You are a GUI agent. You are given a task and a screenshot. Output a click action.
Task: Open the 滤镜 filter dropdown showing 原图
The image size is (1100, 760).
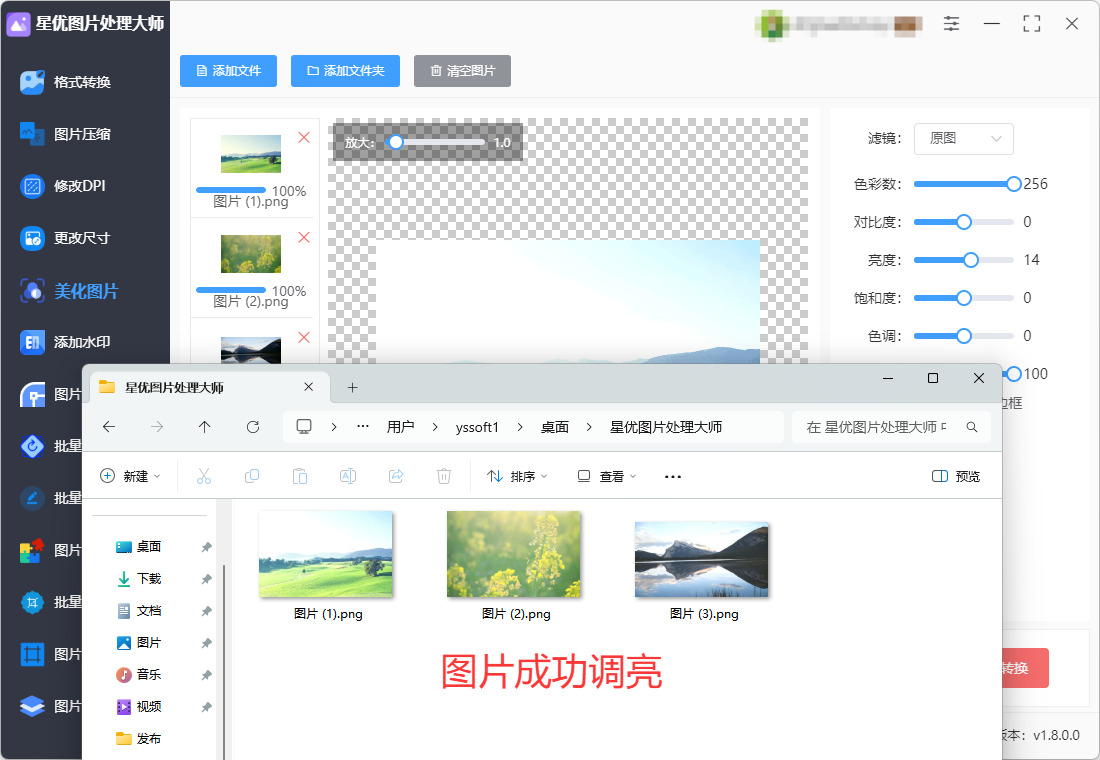tap(963, 139)
